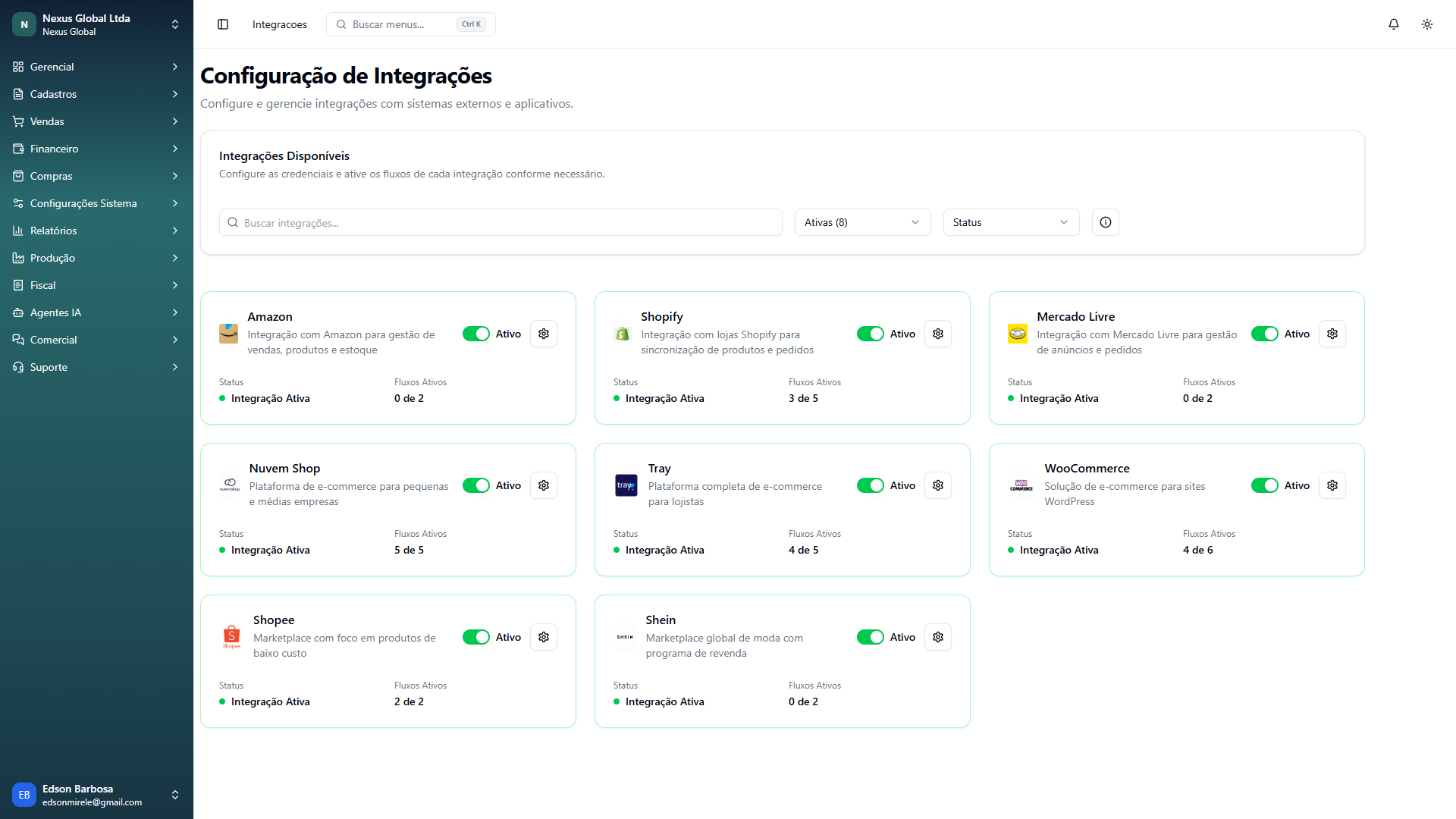
Task: Click Tray 'Integração Ativa' status text
Action: [x=664, y=550]
